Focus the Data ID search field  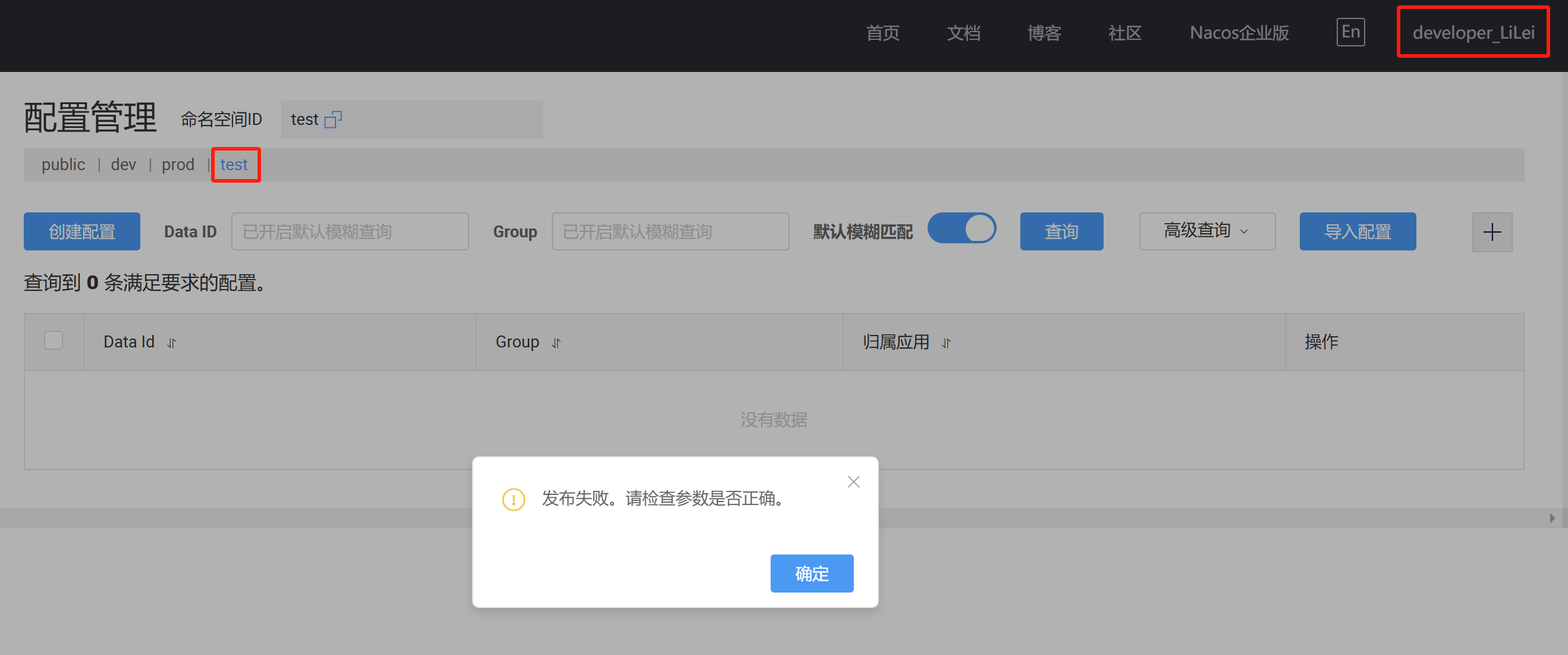pyautogui.click(x=350, y=231)
